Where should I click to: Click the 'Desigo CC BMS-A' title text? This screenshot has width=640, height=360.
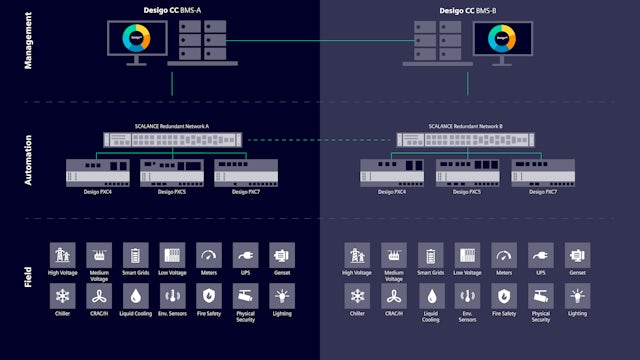pos(172,11)
